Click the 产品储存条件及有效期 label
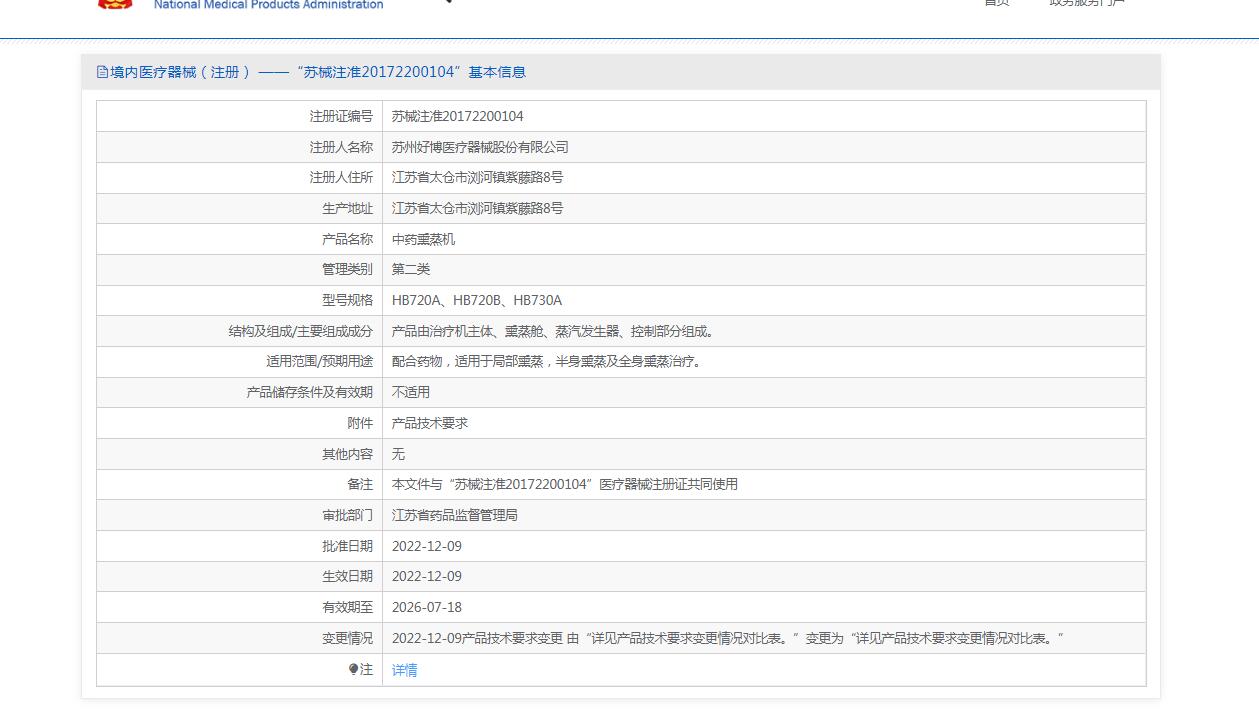This screenshot has width=1259, height=724. 309,392
